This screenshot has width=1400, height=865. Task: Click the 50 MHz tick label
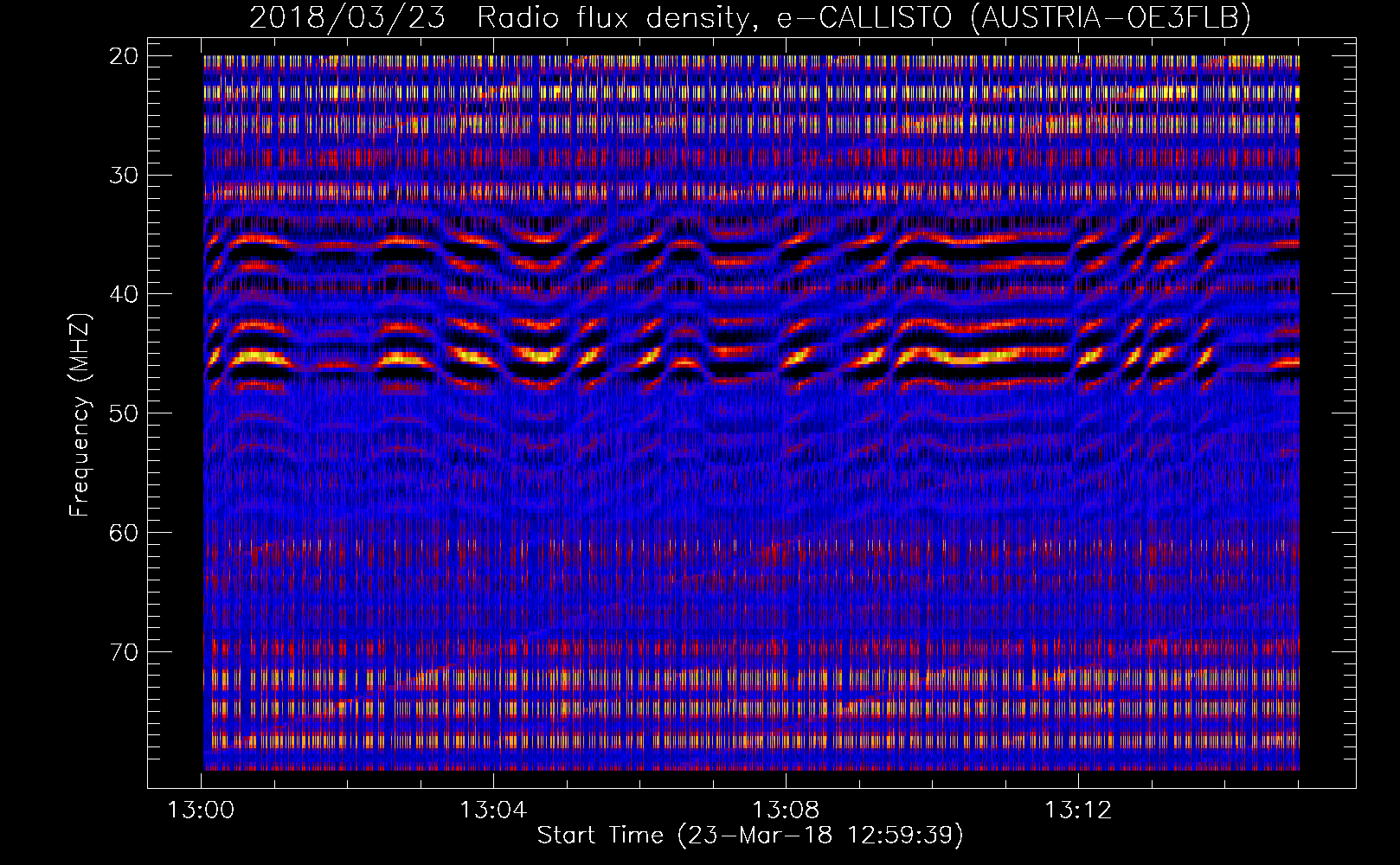pos(124,413)
